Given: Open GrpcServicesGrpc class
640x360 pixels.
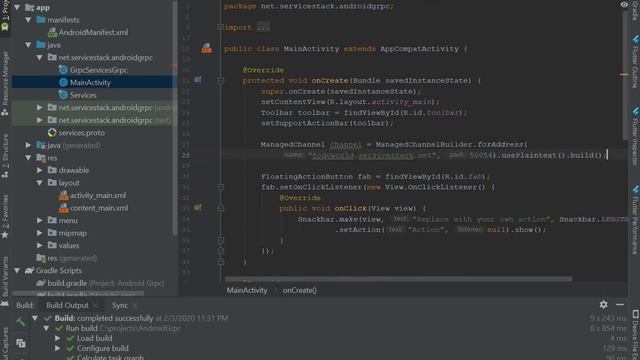Looking at the screenshot, I should tap(98, 70).
